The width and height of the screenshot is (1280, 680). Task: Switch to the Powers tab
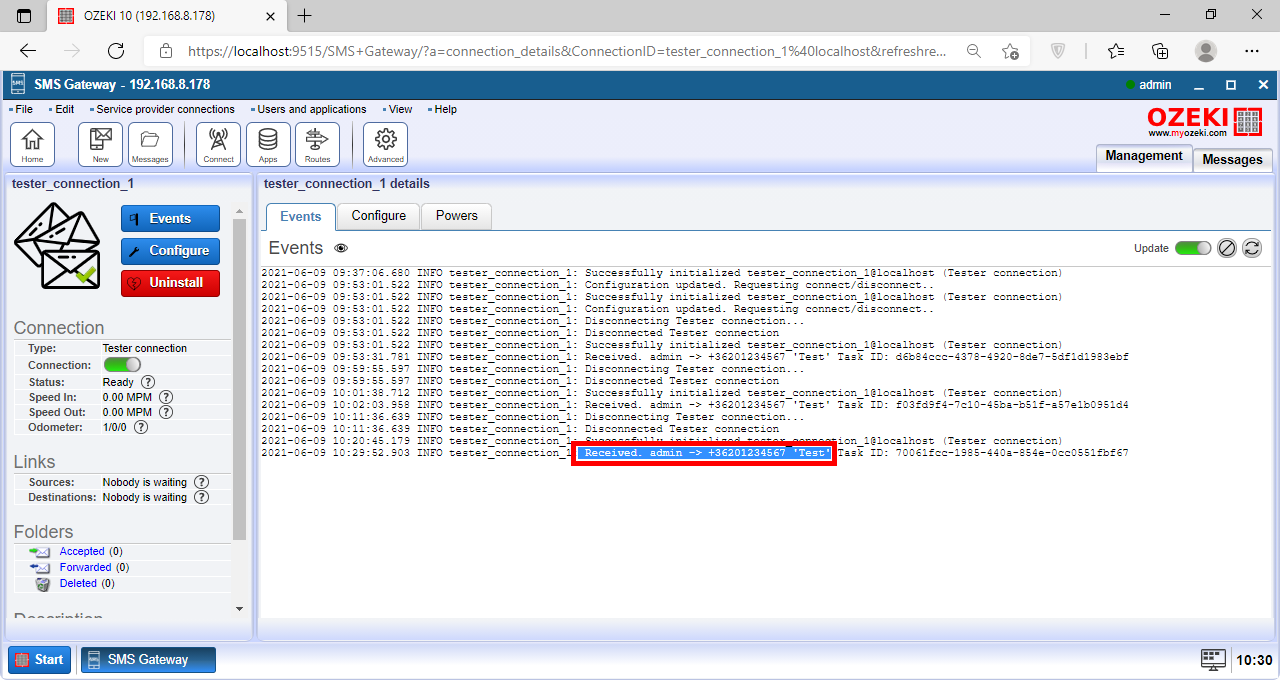[456, 216]
